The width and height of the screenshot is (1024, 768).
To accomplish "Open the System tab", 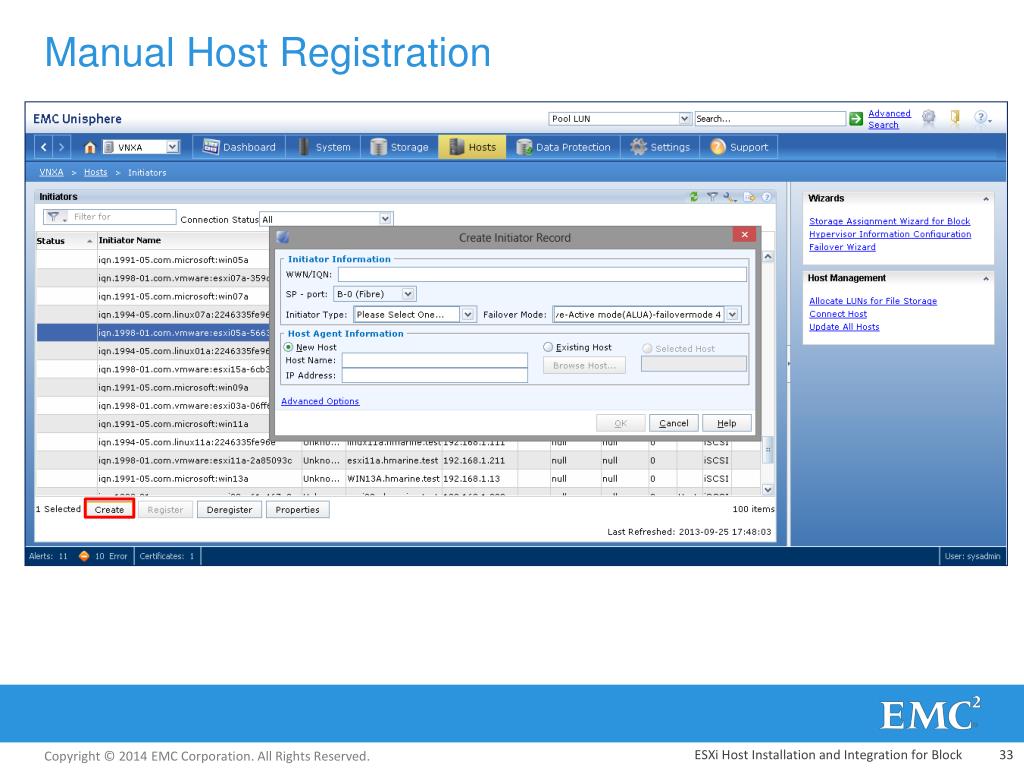I will [x=324, y=147].
